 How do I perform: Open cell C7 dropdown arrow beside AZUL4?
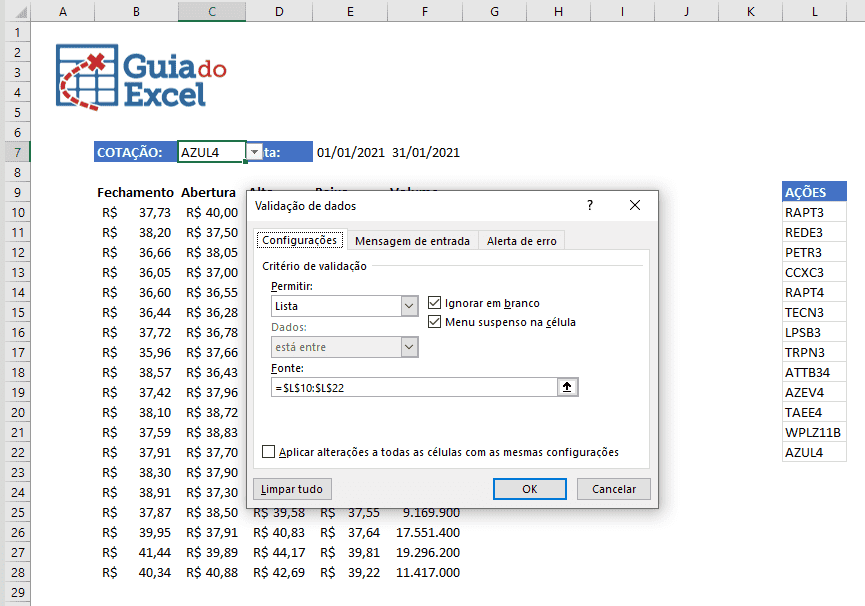tap(254, 152)
